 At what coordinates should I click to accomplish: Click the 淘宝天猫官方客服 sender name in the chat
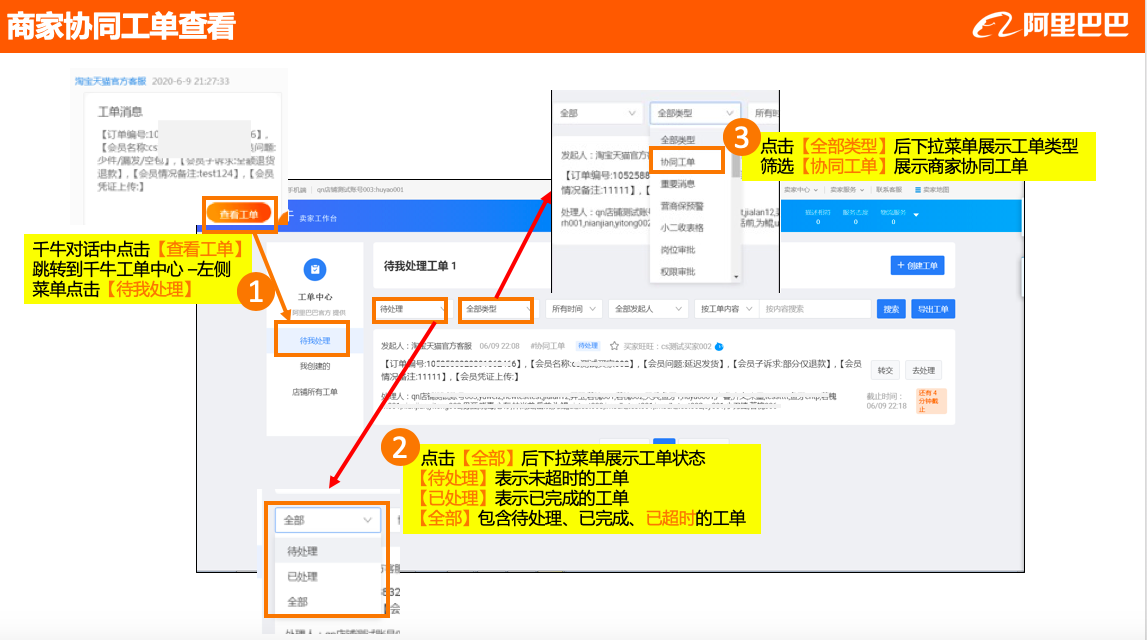[110, 81]
